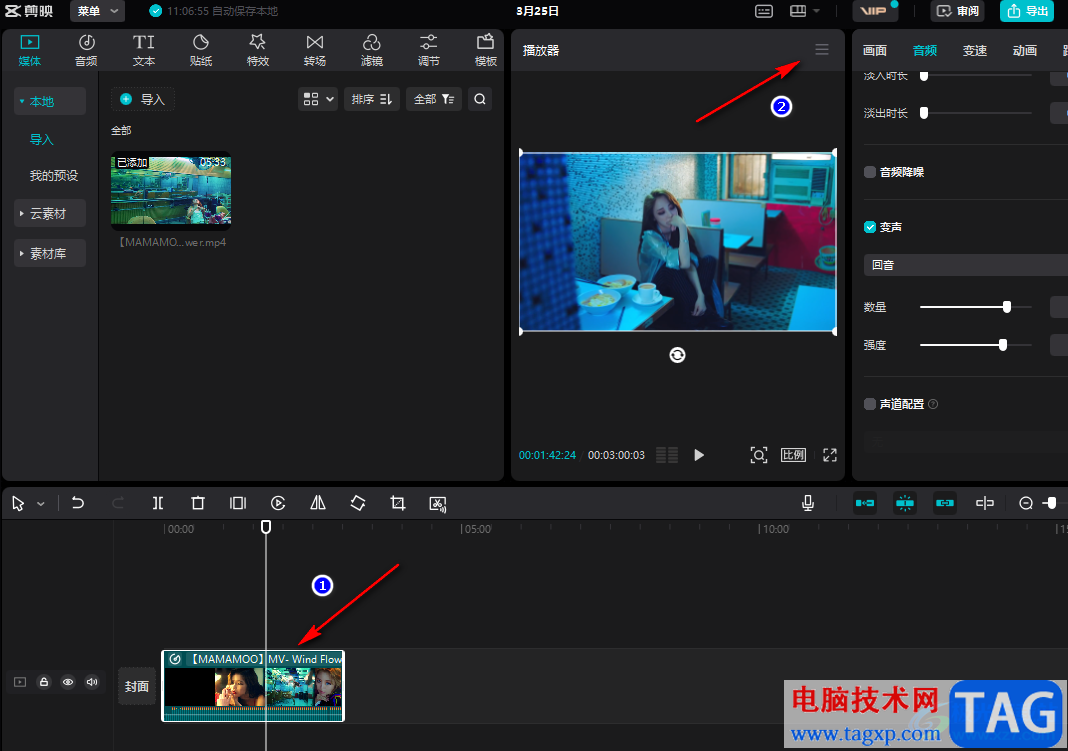1068x751 pixels.
Task: Toggle auto snapping
Action: (905, 503)
